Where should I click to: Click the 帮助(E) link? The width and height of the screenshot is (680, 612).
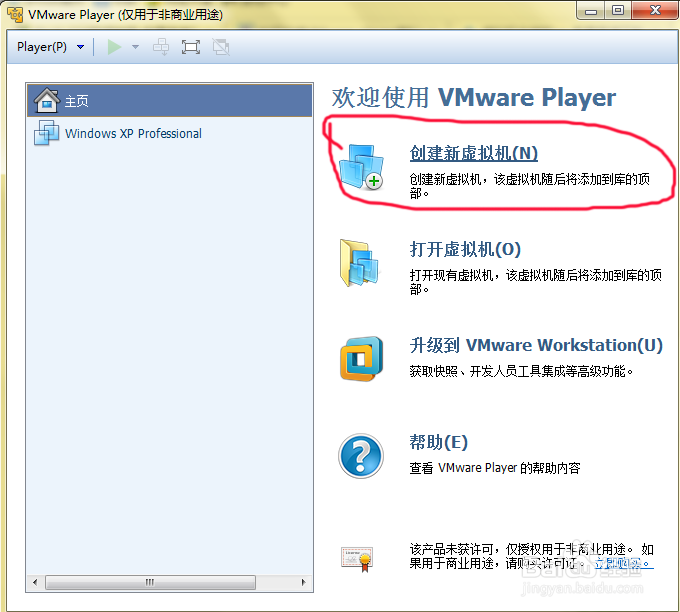pyautogui.click(x=438, y=442)
